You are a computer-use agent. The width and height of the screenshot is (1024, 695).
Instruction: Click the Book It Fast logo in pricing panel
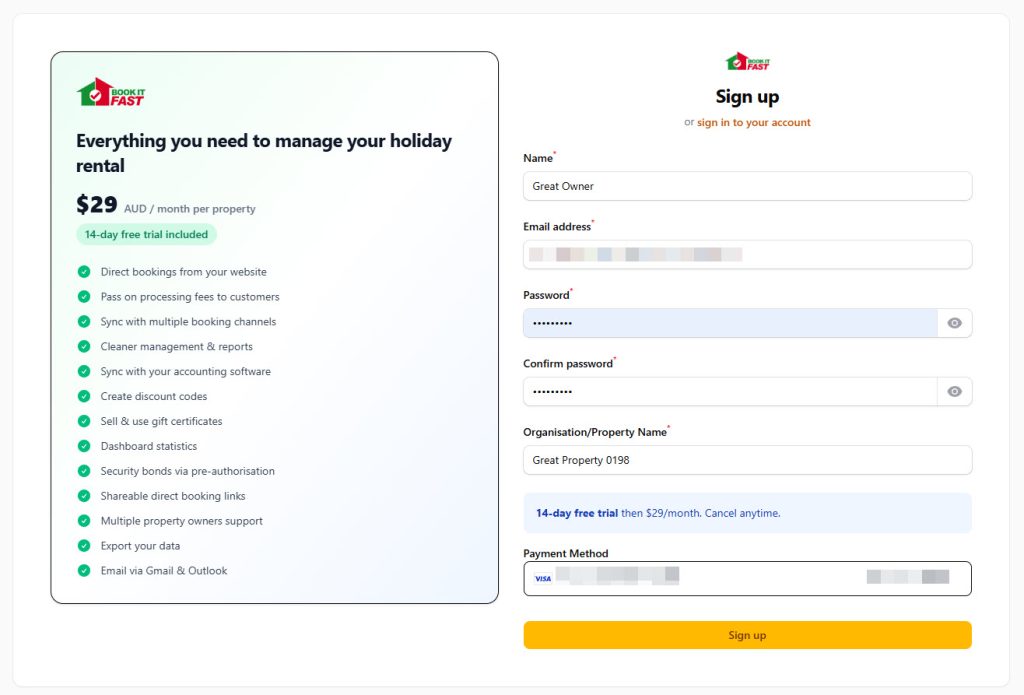(111, 93)
